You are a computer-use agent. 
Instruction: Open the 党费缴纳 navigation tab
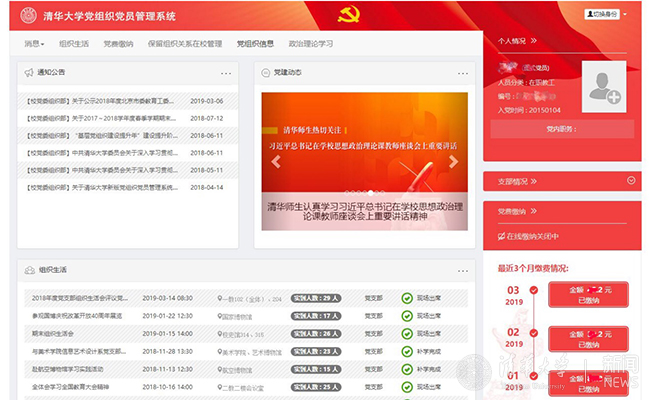pos(117,44)
